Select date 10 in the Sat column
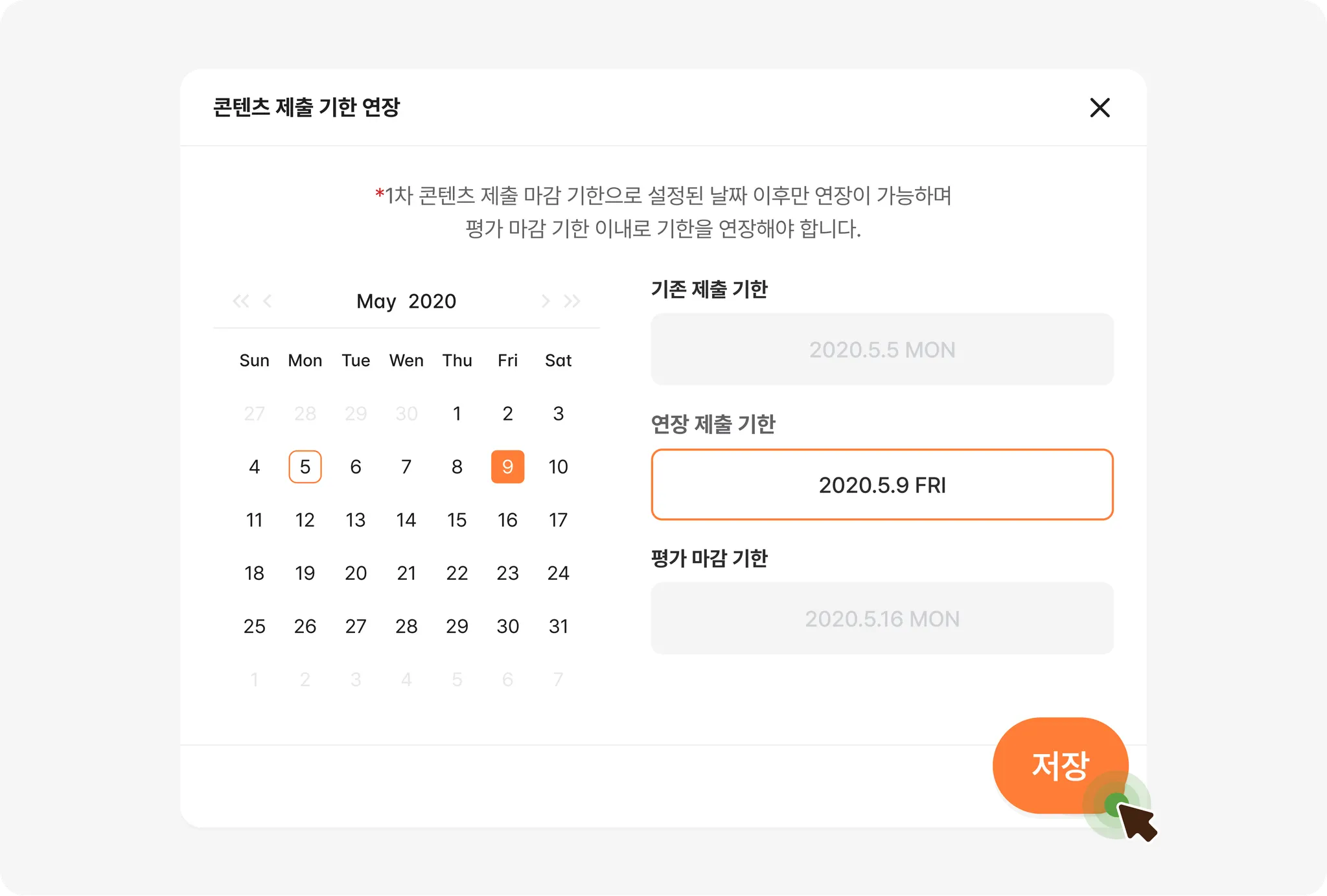1327x896 pixels. pos(558,466)
